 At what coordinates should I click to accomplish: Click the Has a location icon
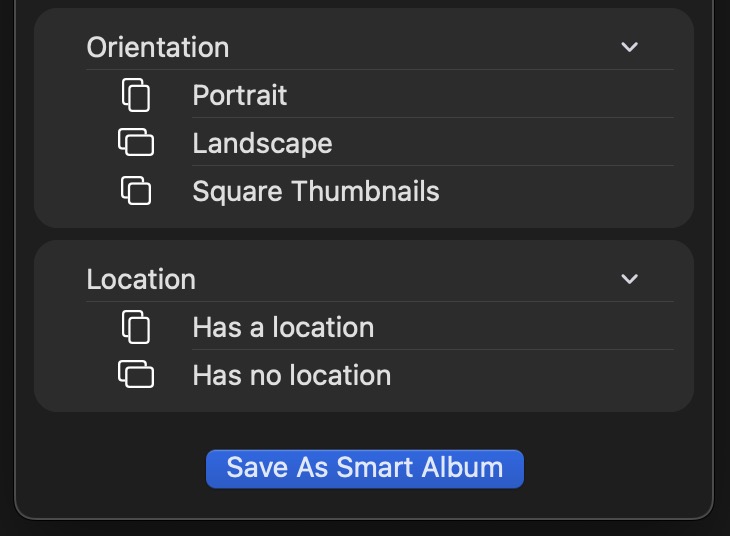[x=136, y=327]
